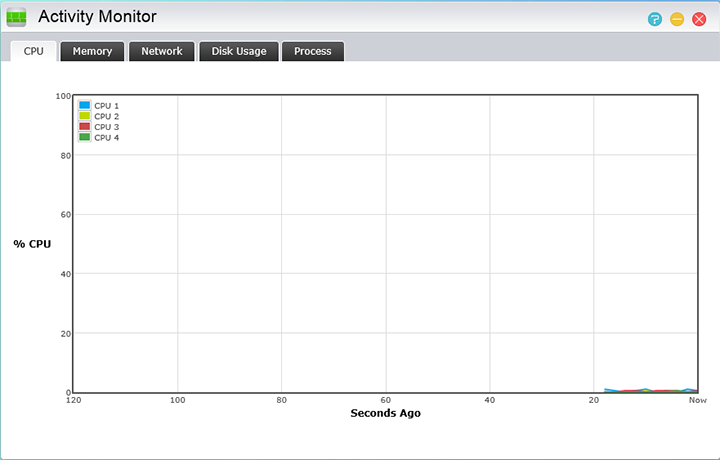Select the CPU 2 legend label
The image size is (720, 460).
coord(107,116)
